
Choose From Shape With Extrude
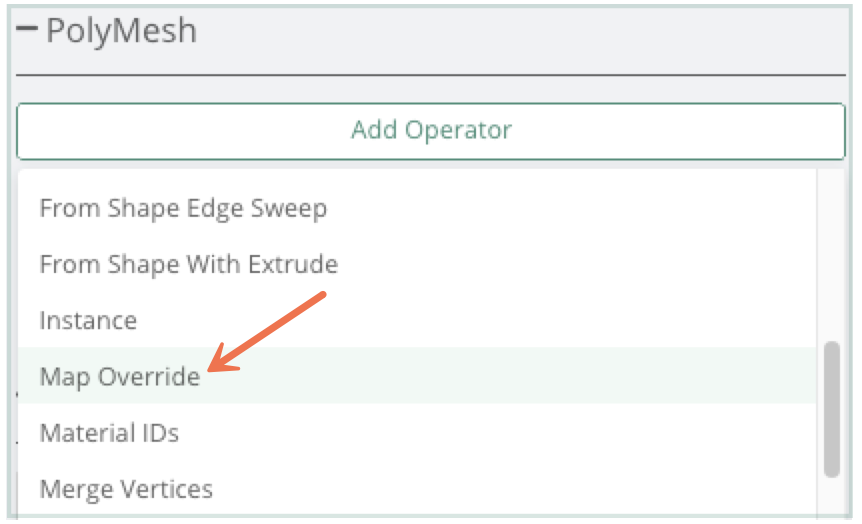(188, 265)
